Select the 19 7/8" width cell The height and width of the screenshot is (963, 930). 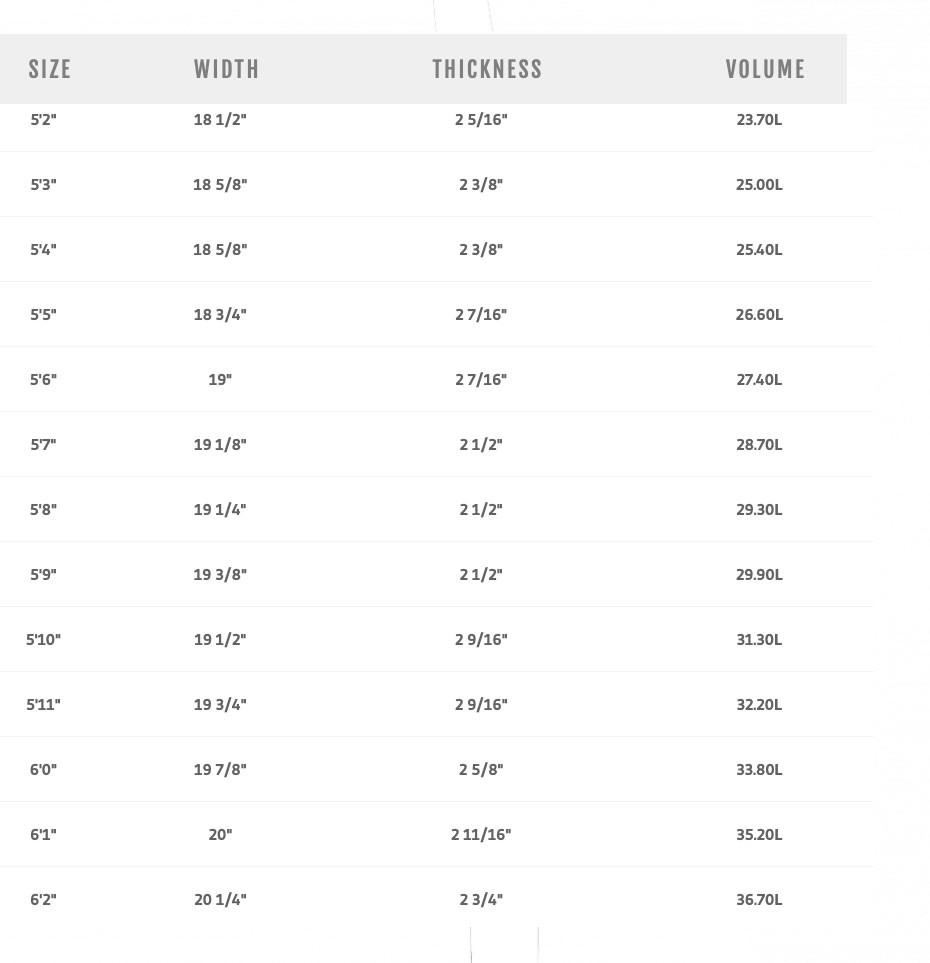pos(220,770)
